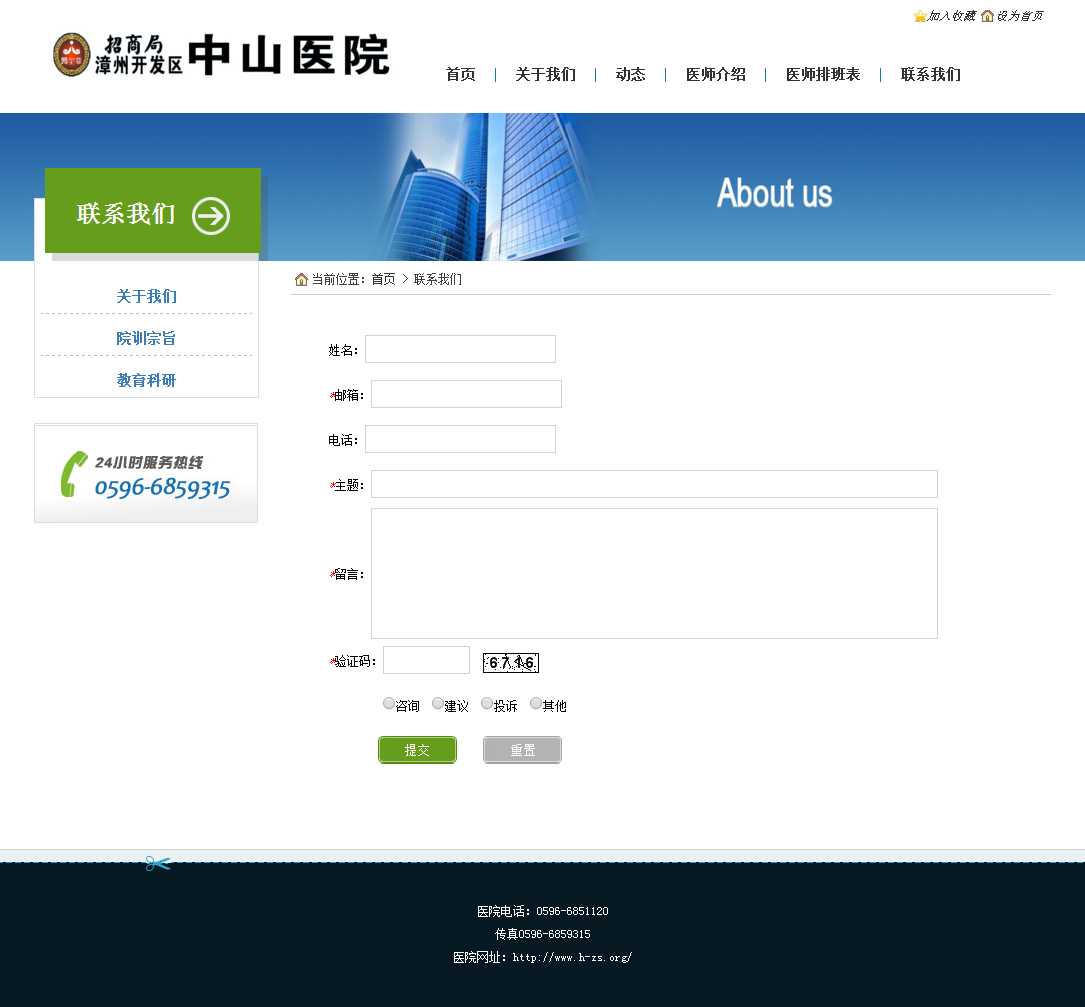
Task: Select the 咨询 radio button
Action: [389, 703]
